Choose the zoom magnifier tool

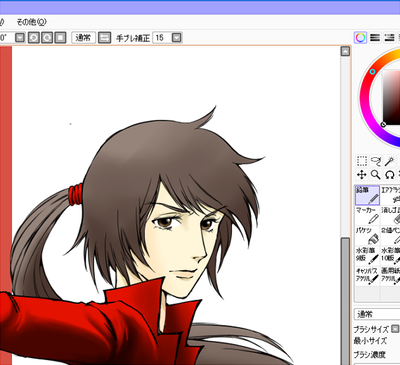pos(376,174)
